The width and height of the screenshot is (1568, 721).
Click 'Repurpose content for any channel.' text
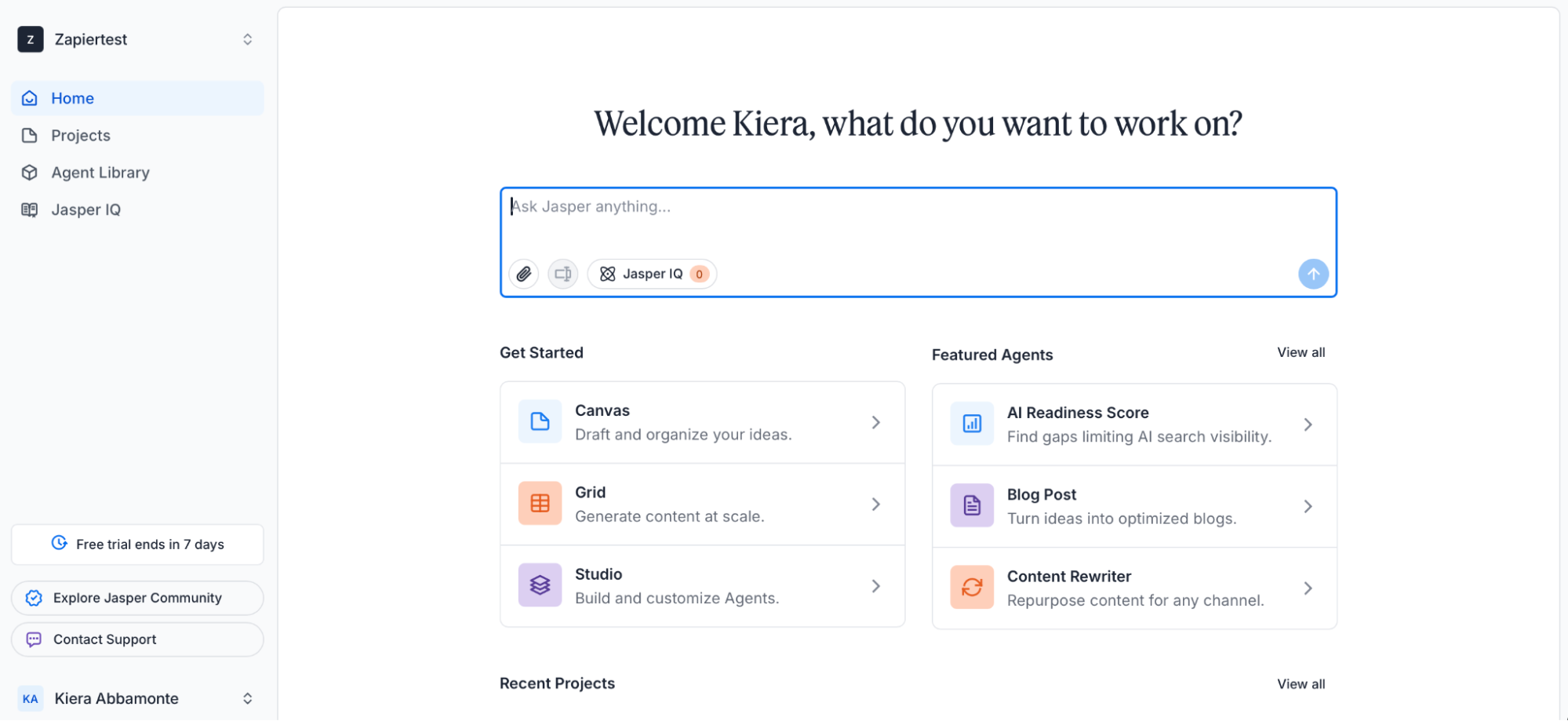click(x=1135, y=600)
